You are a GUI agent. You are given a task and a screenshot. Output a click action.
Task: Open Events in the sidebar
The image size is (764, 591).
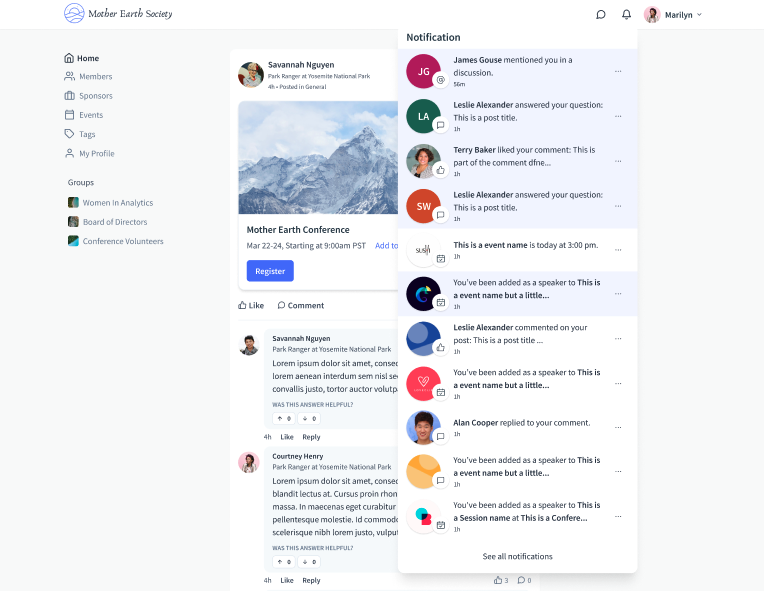click(84, 115)
